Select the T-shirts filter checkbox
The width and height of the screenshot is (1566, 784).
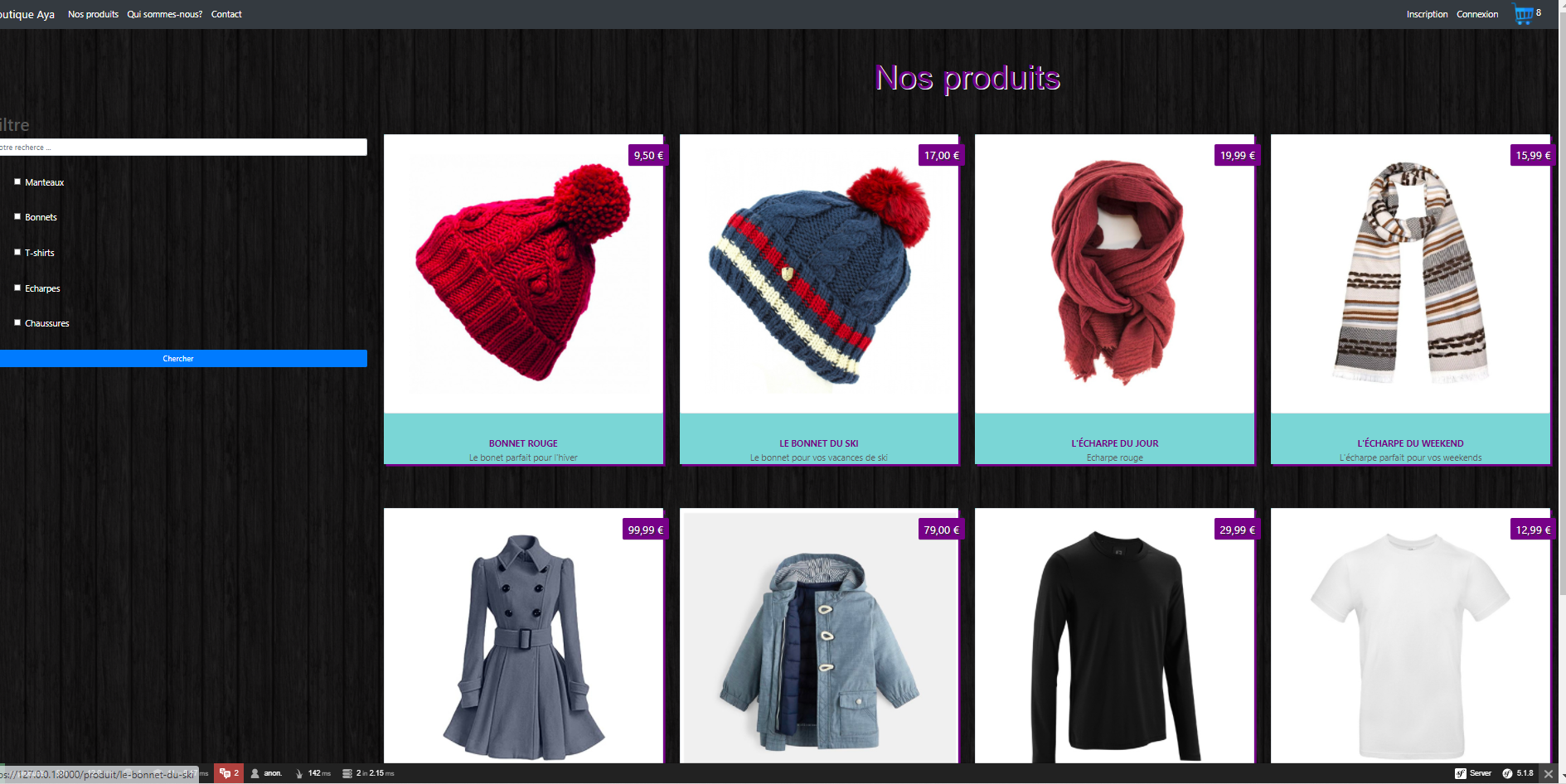[x=17, y=252]
